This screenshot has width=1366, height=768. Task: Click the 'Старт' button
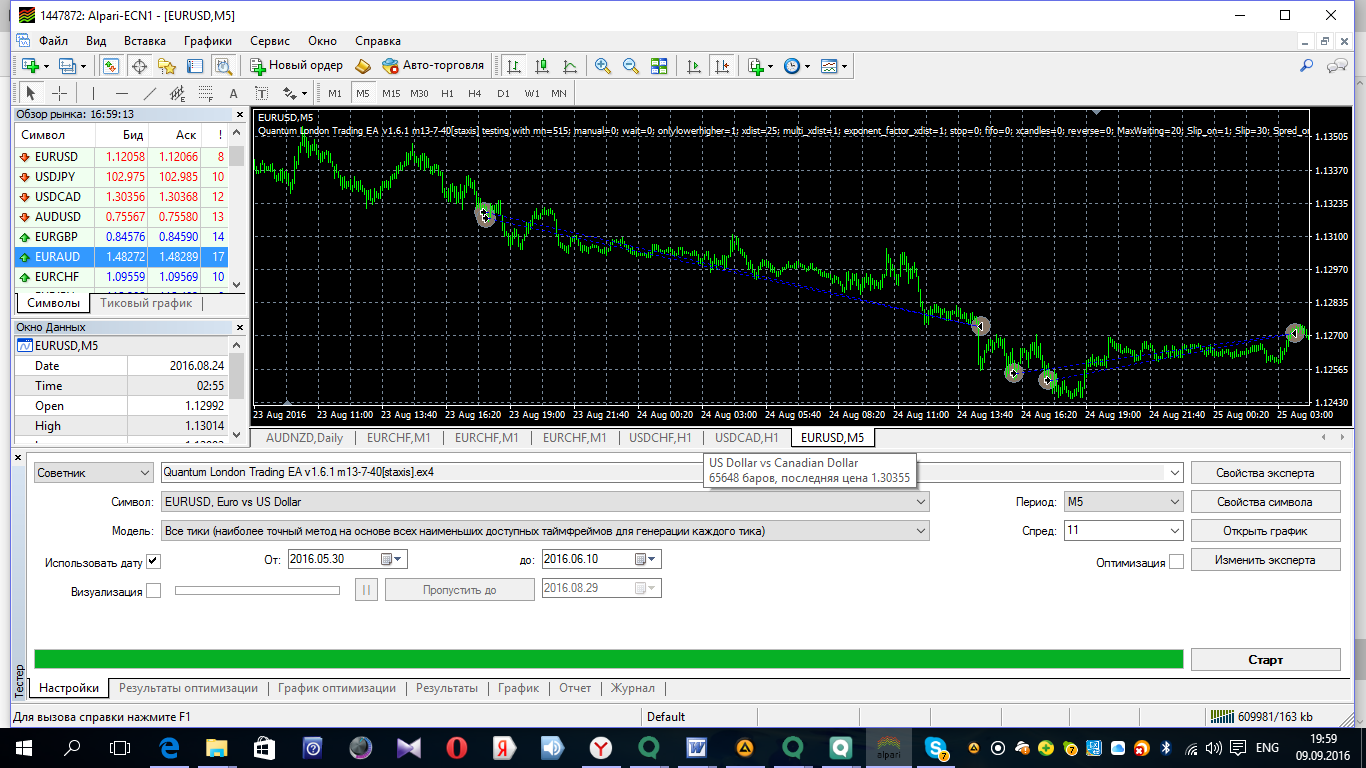1265,660
